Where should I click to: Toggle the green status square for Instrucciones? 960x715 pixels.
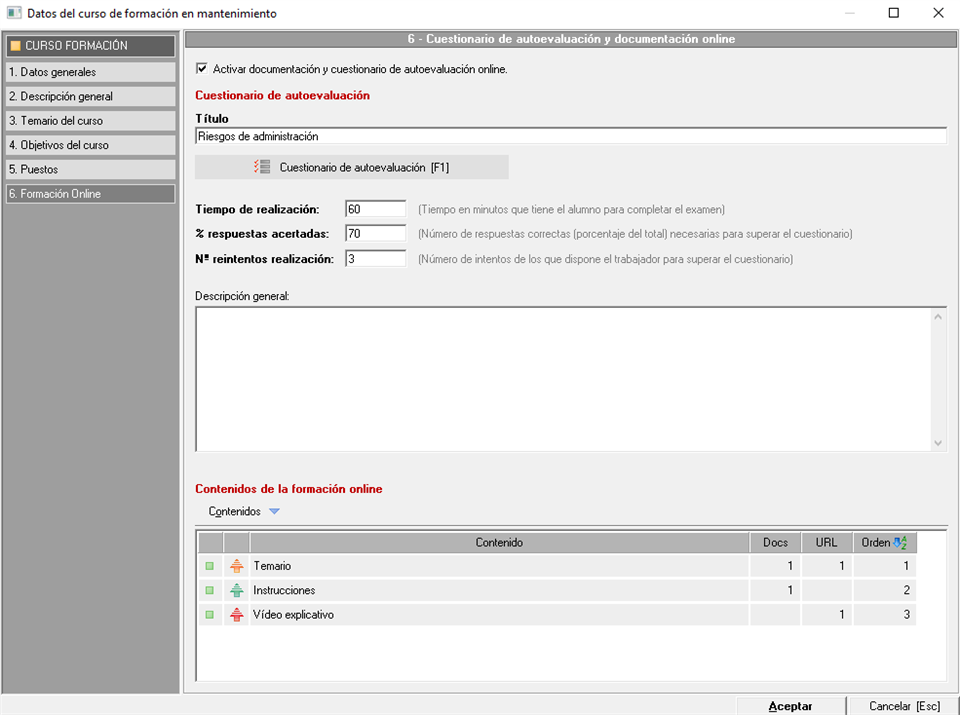pos(210,591)
